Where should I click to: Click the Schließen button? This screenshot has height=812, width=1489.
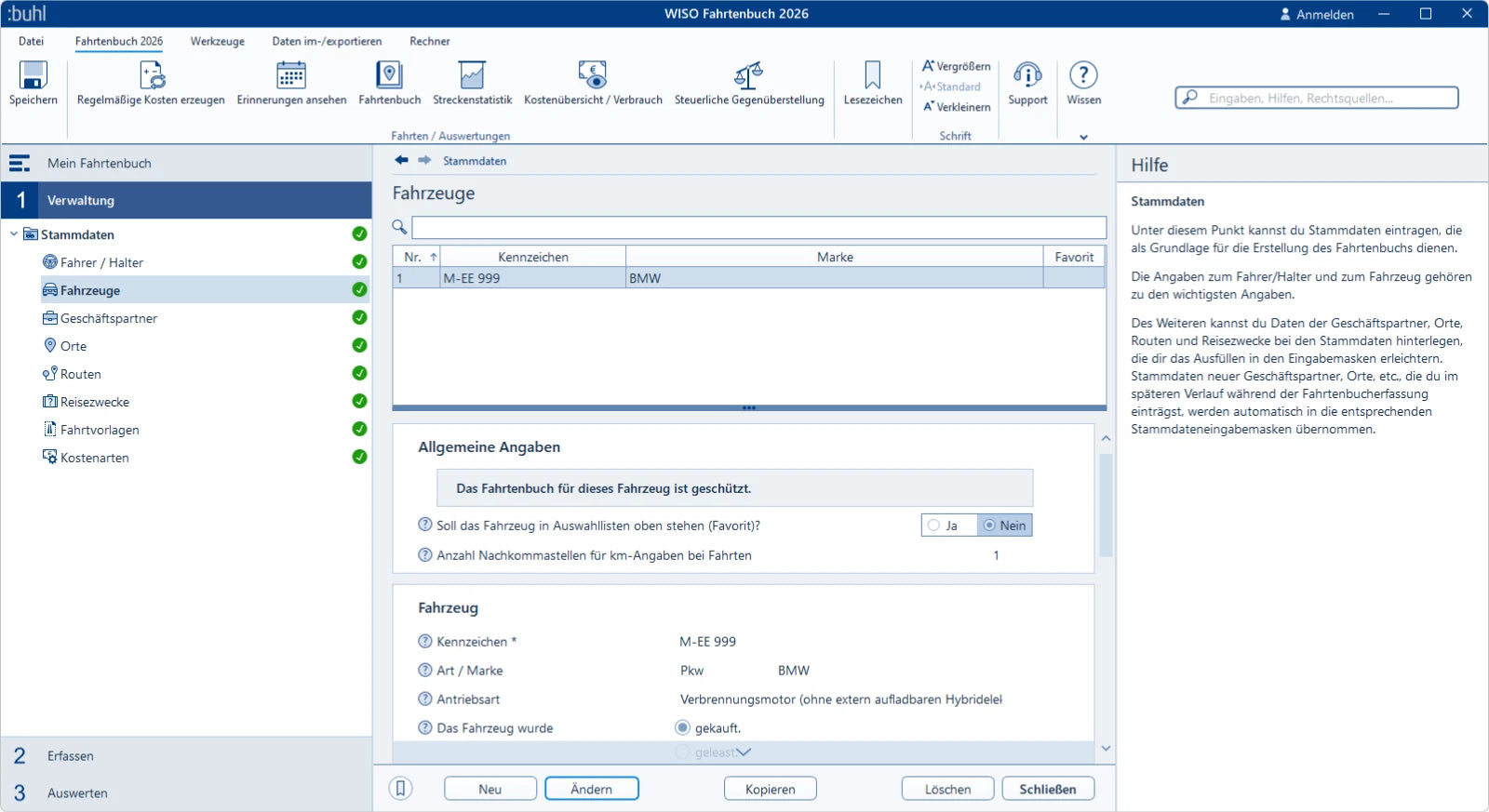tap(1048, 789)
